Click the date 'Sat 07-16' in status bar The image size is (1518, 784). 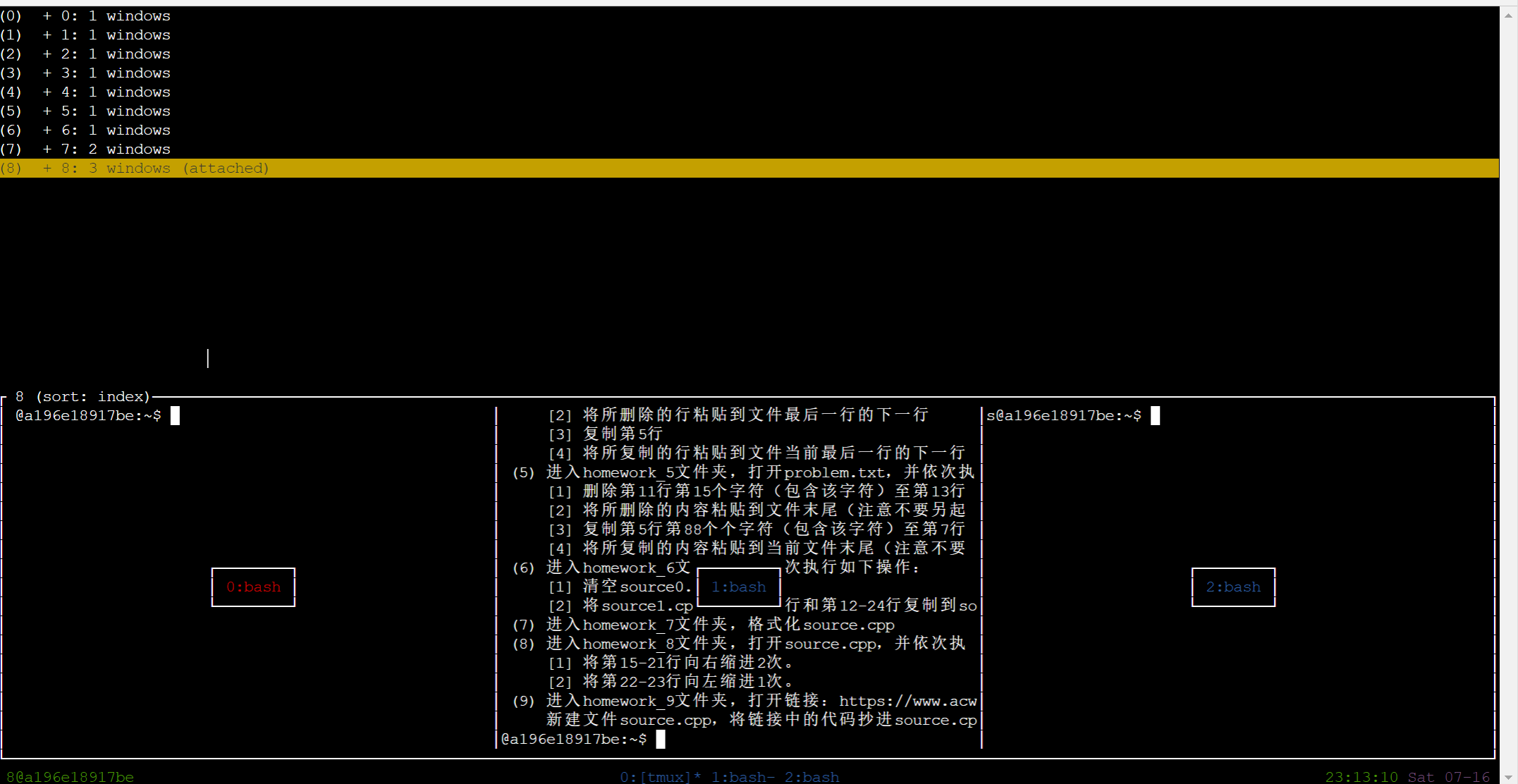pyautogui.click(x=1449, y=776)
